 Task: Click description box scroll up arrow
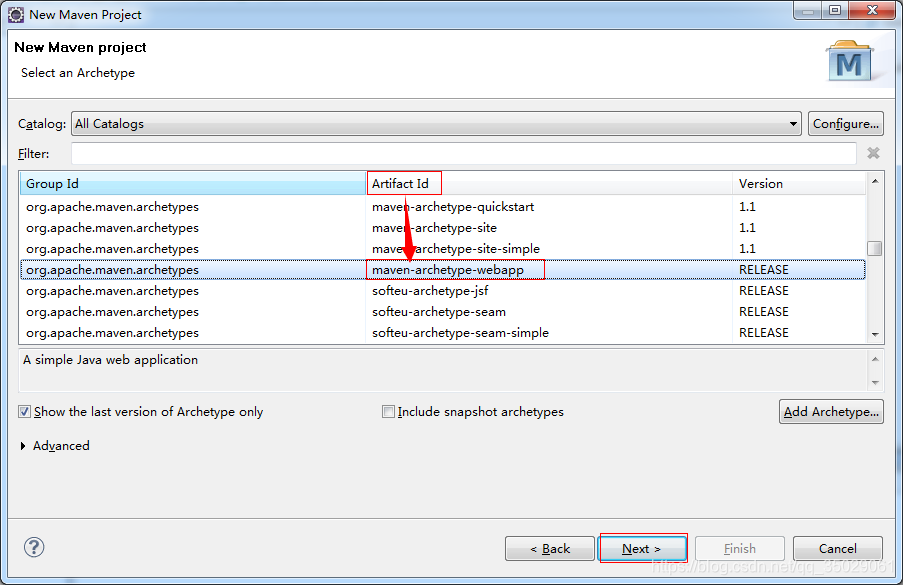click(x=875, y=359)
